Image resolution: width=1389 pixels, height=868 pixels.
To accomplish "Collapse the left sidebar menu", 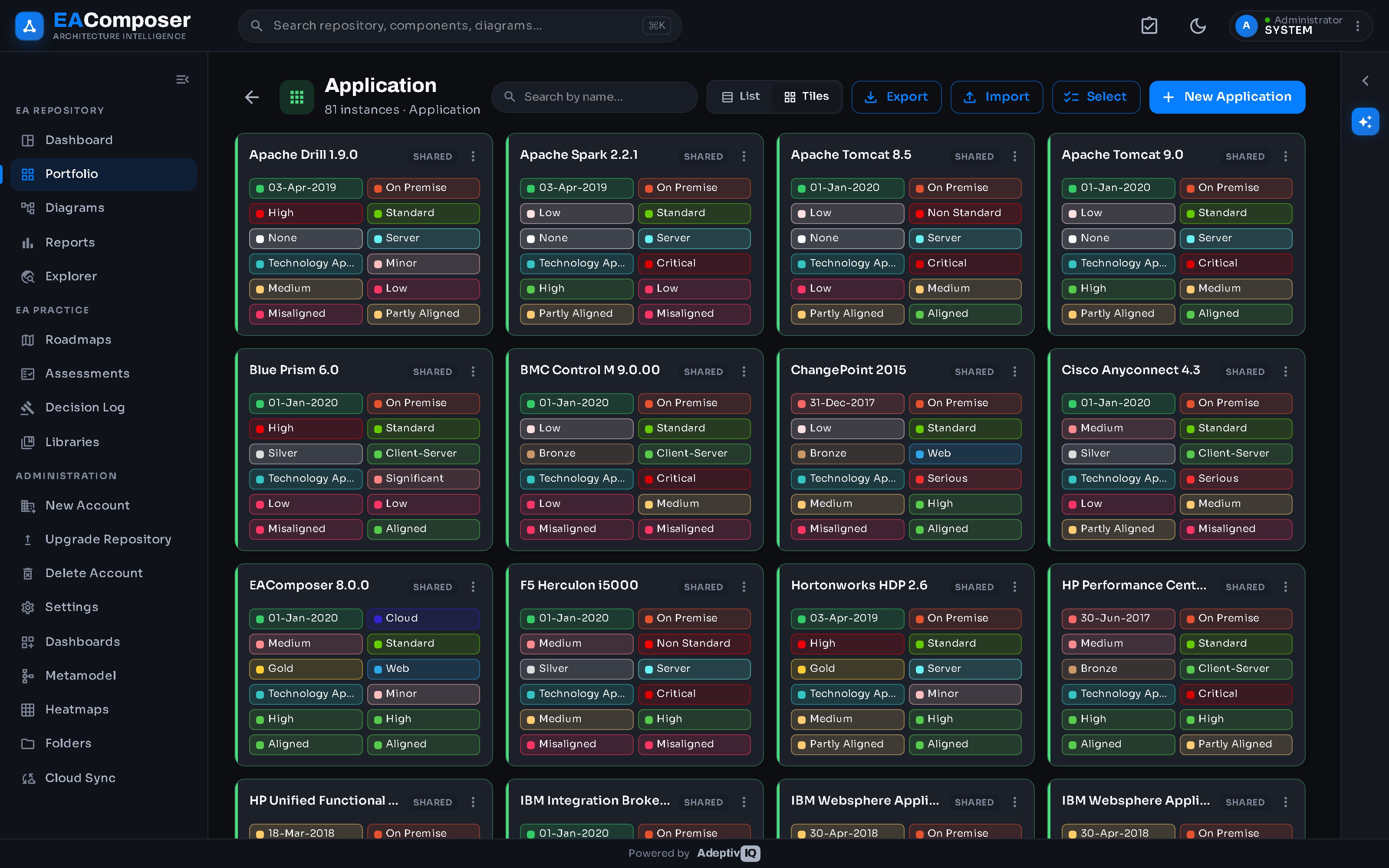I will (182, 79).
